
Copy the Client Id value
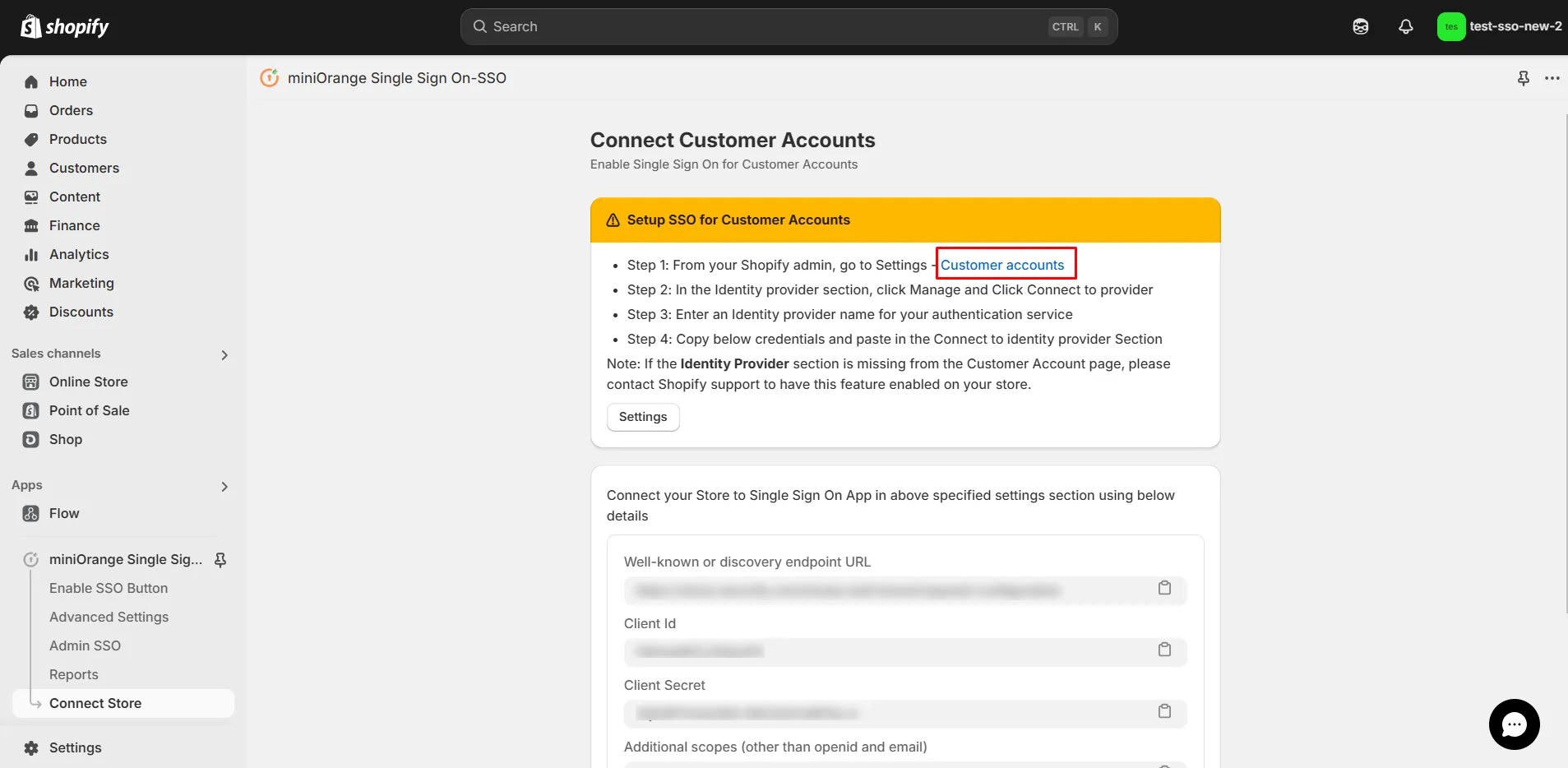pyautogui.click(x=1164, y=650)
